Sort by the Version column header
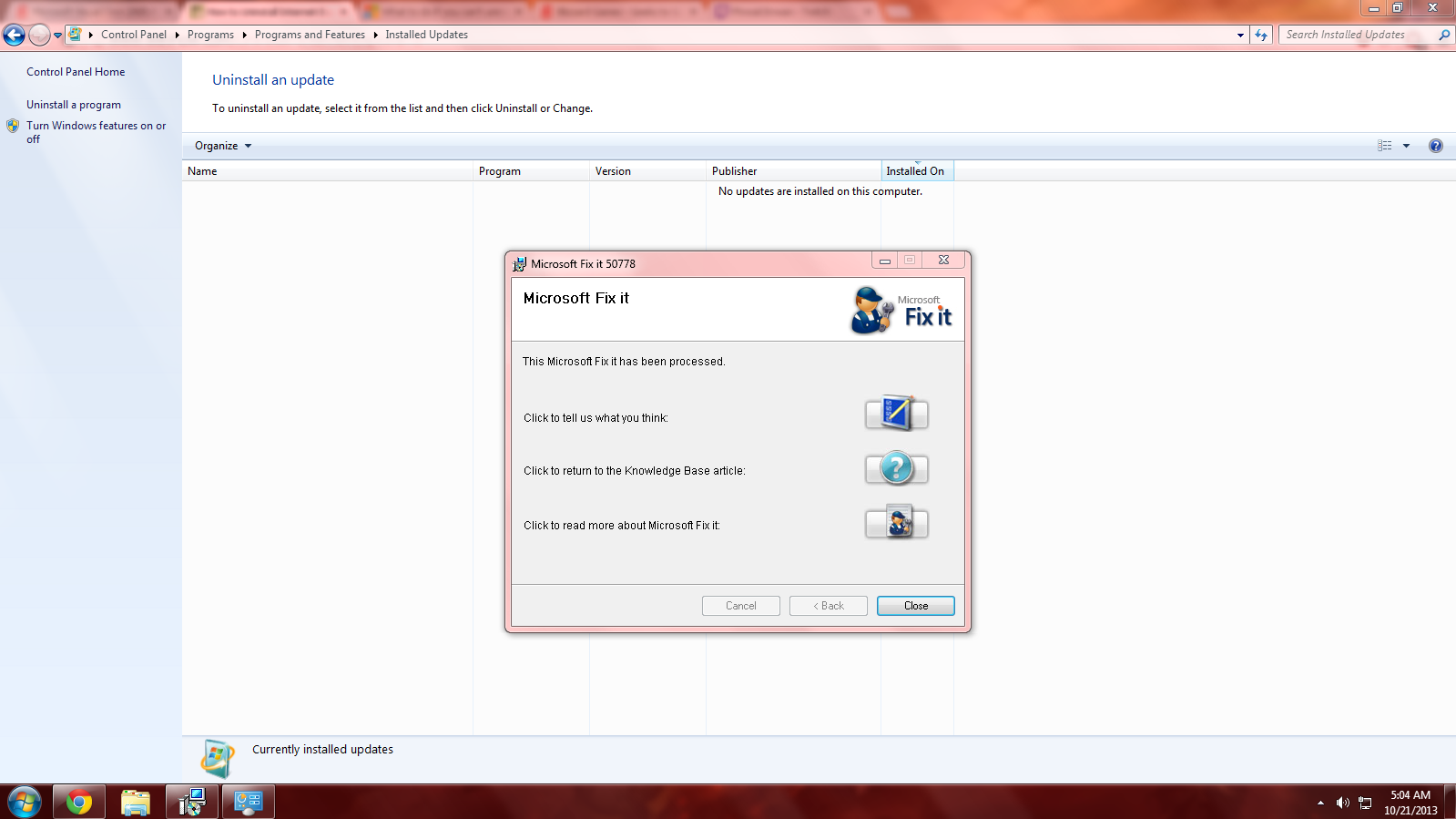The width and height of the screenshot is (1456, 819). pos(647,171)
